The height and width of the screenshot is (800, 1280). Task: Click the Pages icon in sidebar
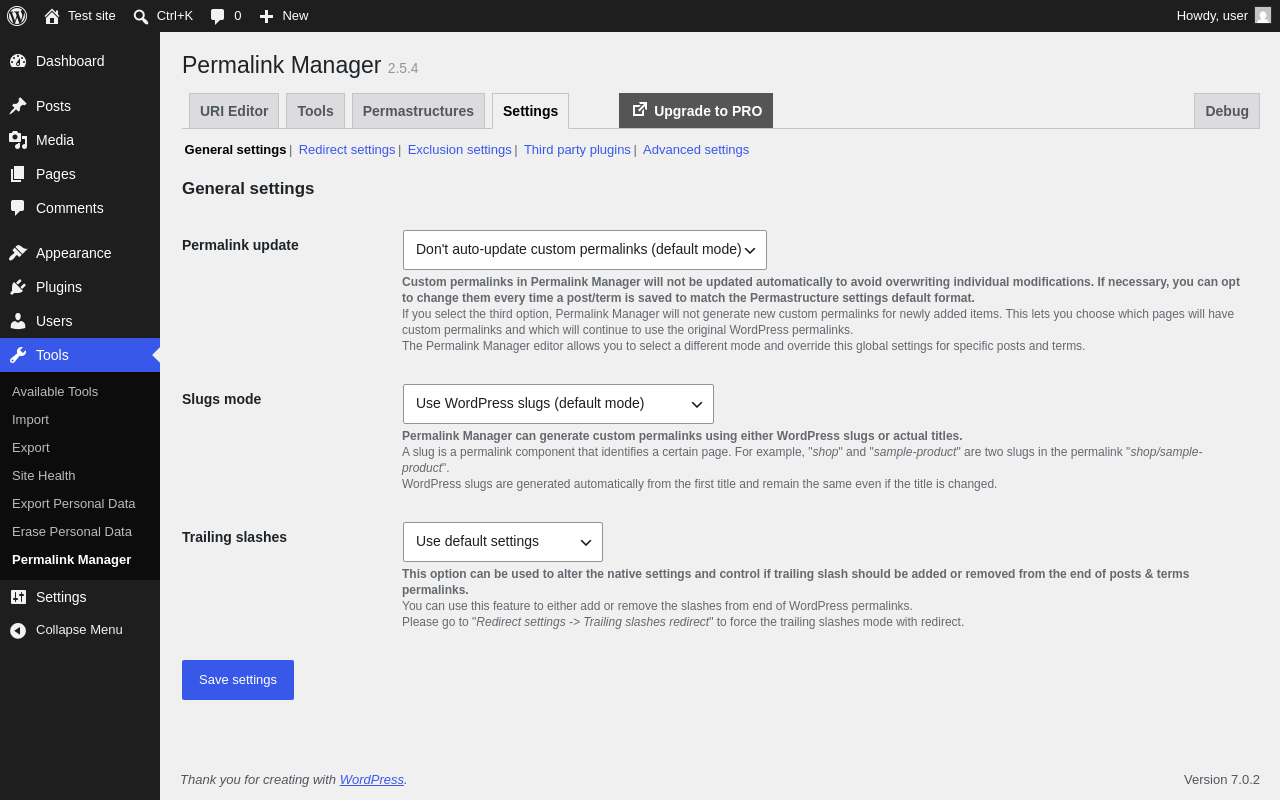tap(18, 174)
